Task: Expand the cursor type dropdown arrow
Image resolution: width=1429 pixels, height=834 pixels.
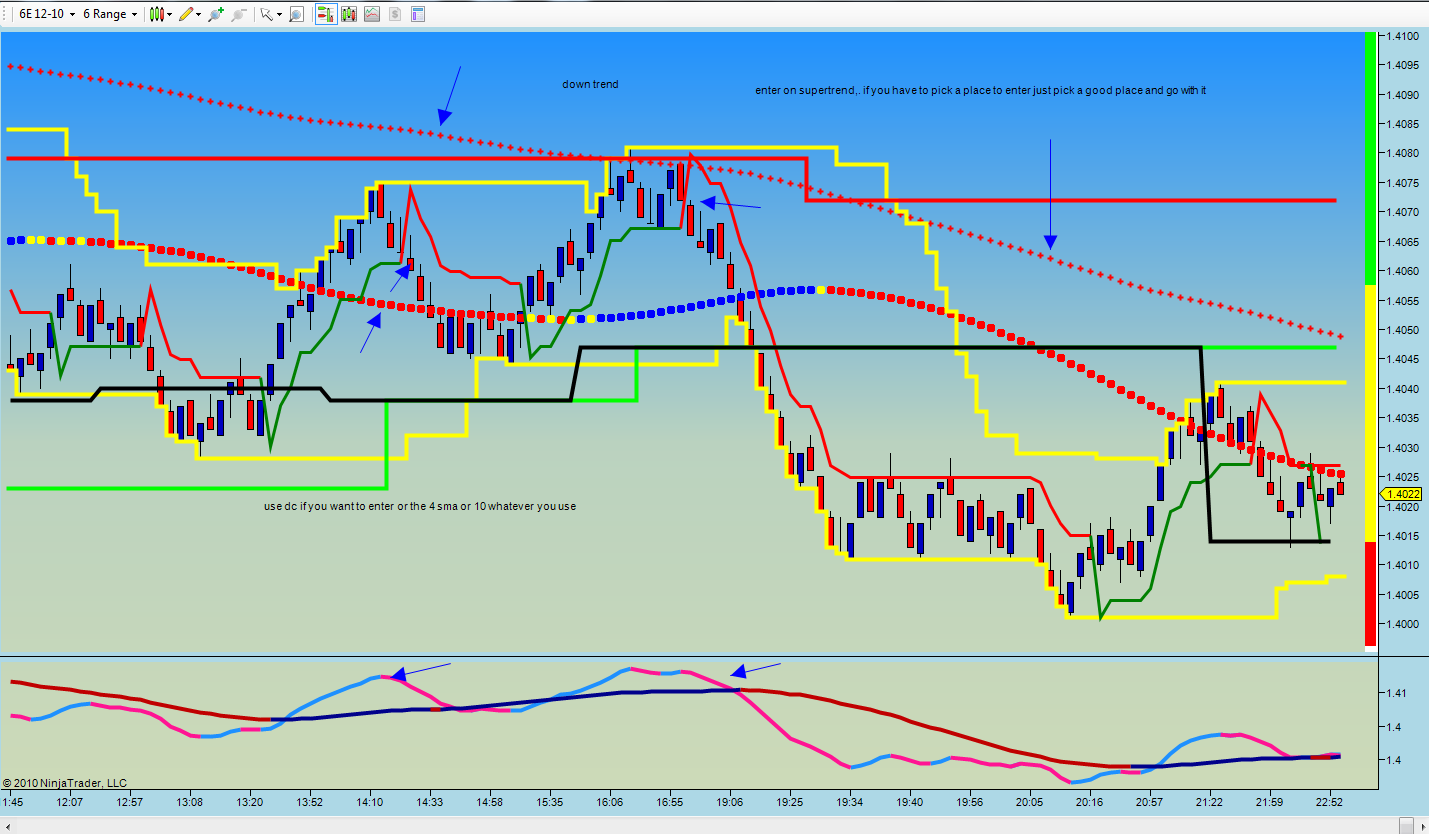Action: (280, 14)
